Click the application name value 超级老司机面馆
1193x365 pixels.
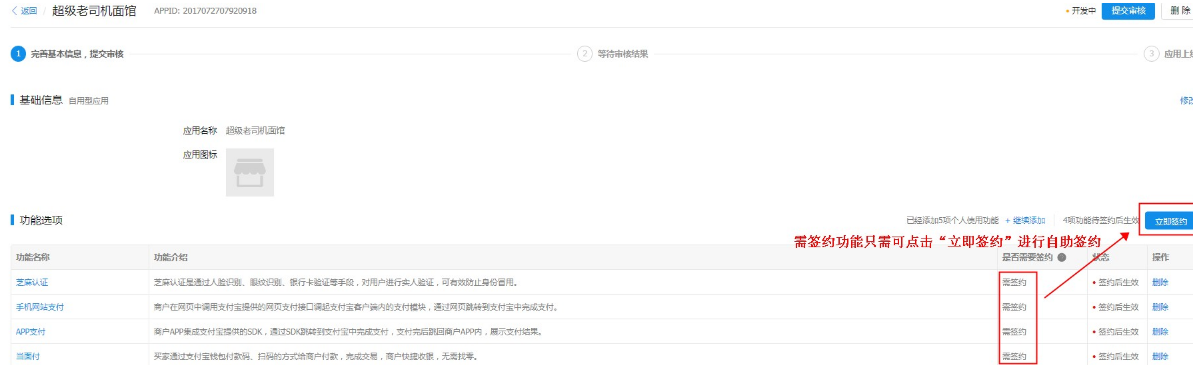coord(256,130)
